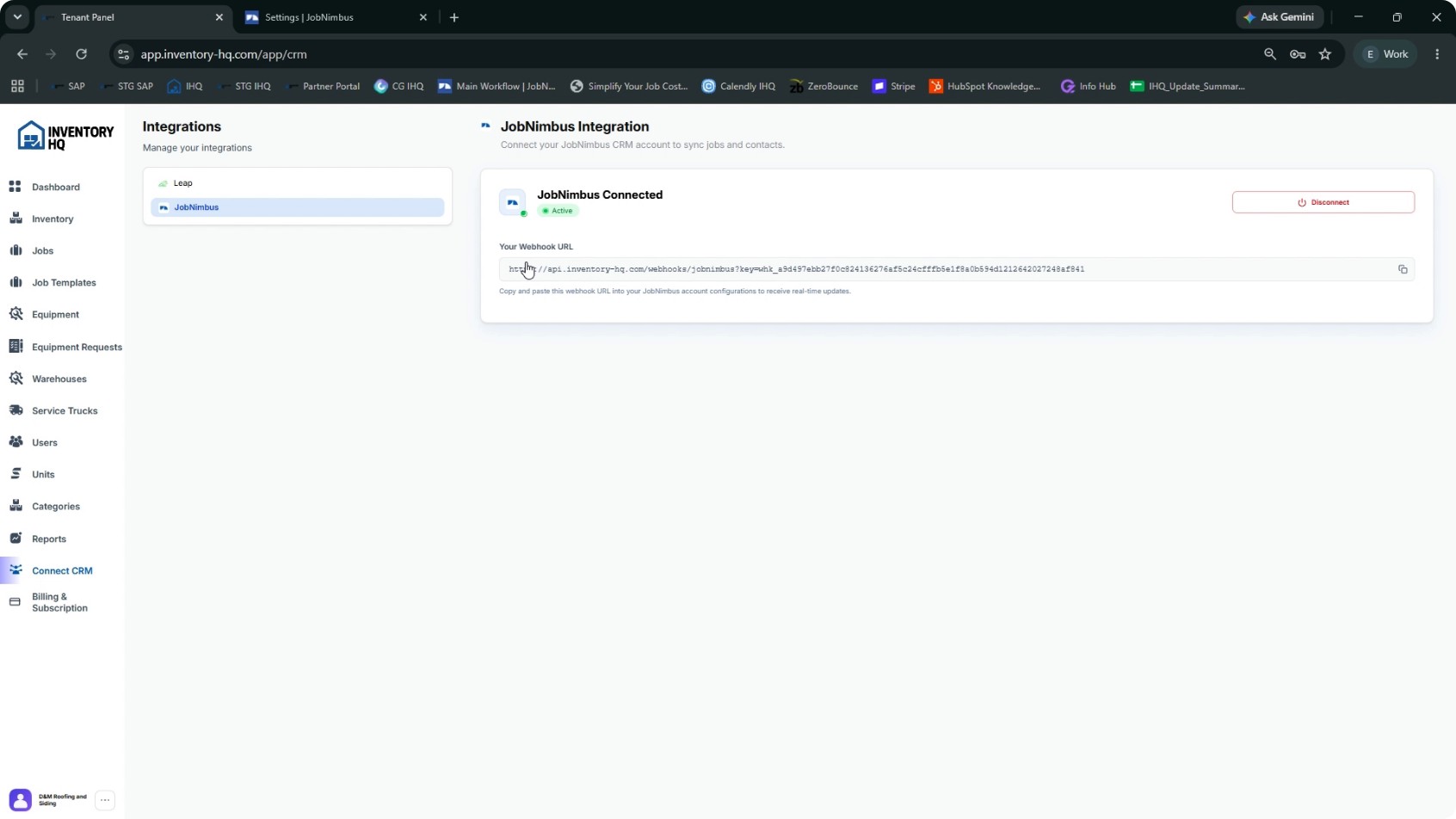Click the address bar URL
This screenshot has height=819, width=1456.
coord(224,54)
